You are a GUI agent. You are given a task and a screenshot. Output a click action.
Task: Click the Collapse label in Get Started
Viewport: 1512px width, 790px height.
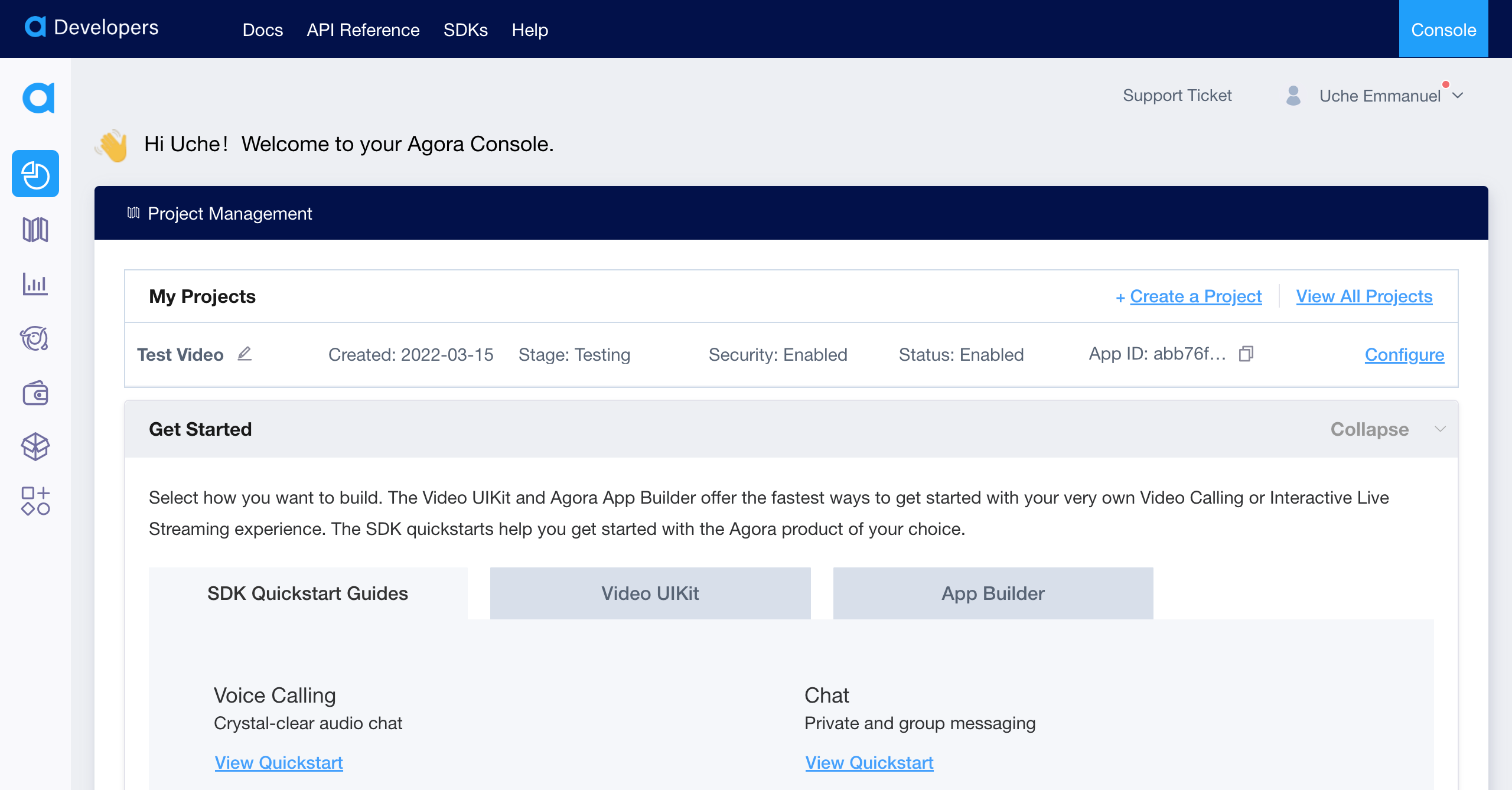click(x=1370, y=429)
